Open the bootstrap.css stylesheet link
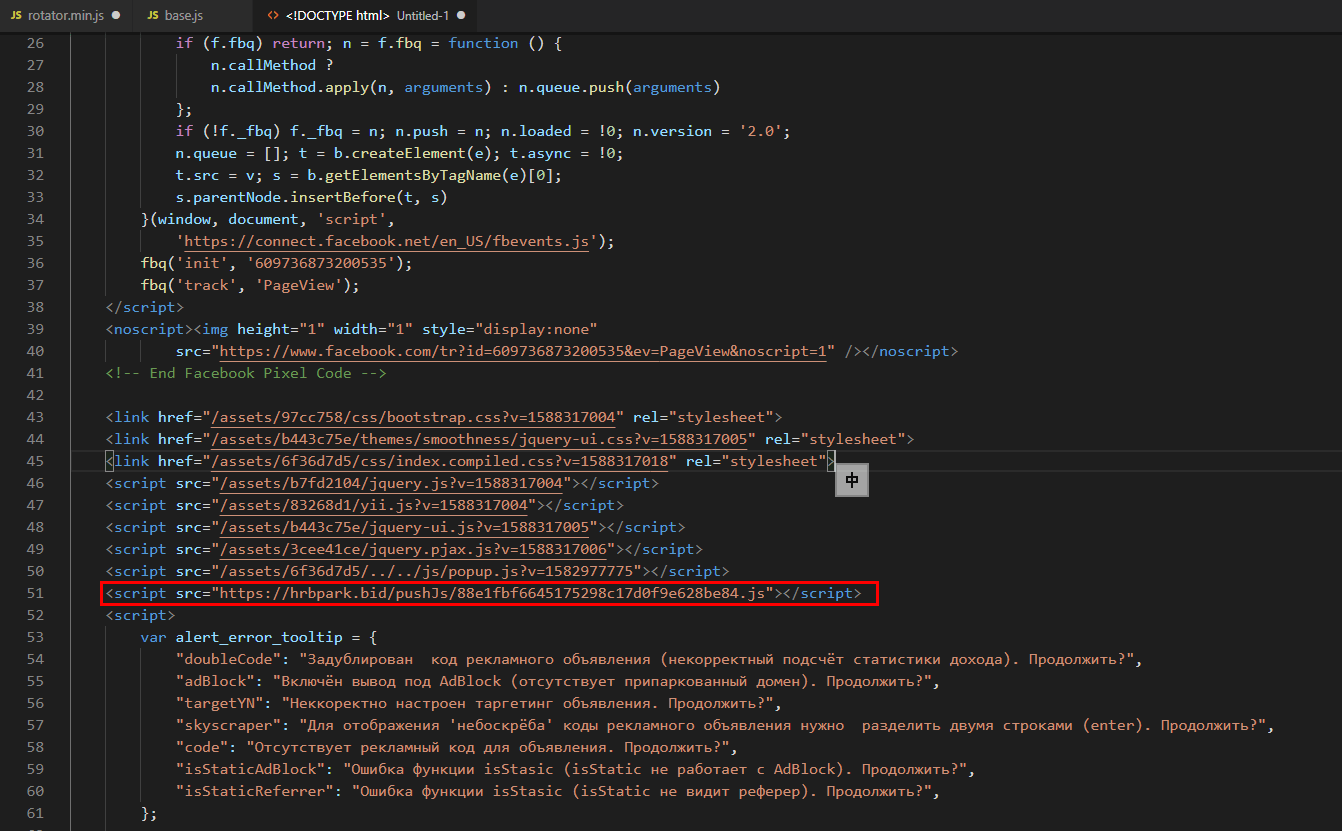Image resolution: width=1342 pixels, height=831 pixels. click(x=414, y=417)
